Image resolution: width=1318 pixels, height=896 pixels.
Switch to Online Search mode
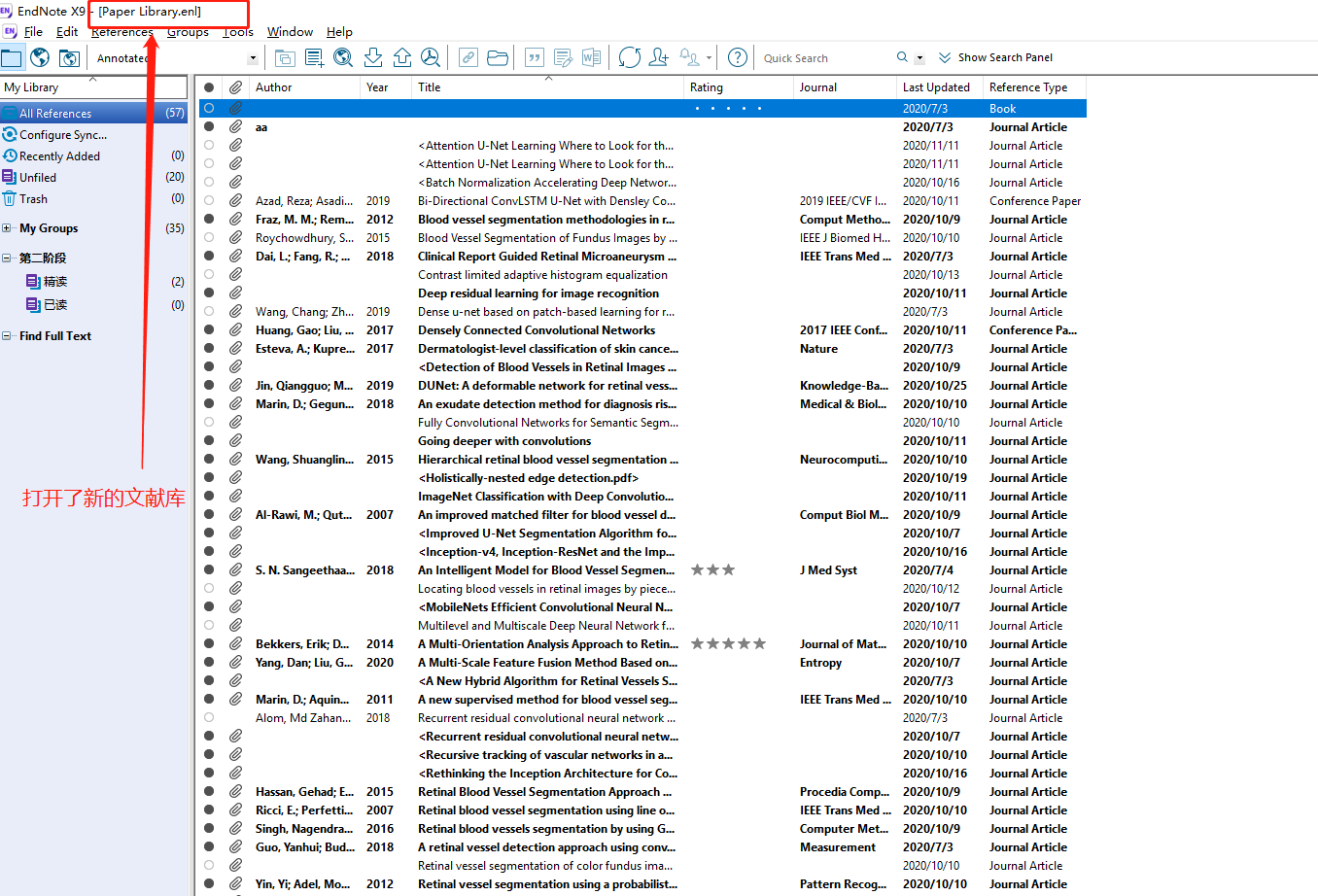(x=40, y=57)
